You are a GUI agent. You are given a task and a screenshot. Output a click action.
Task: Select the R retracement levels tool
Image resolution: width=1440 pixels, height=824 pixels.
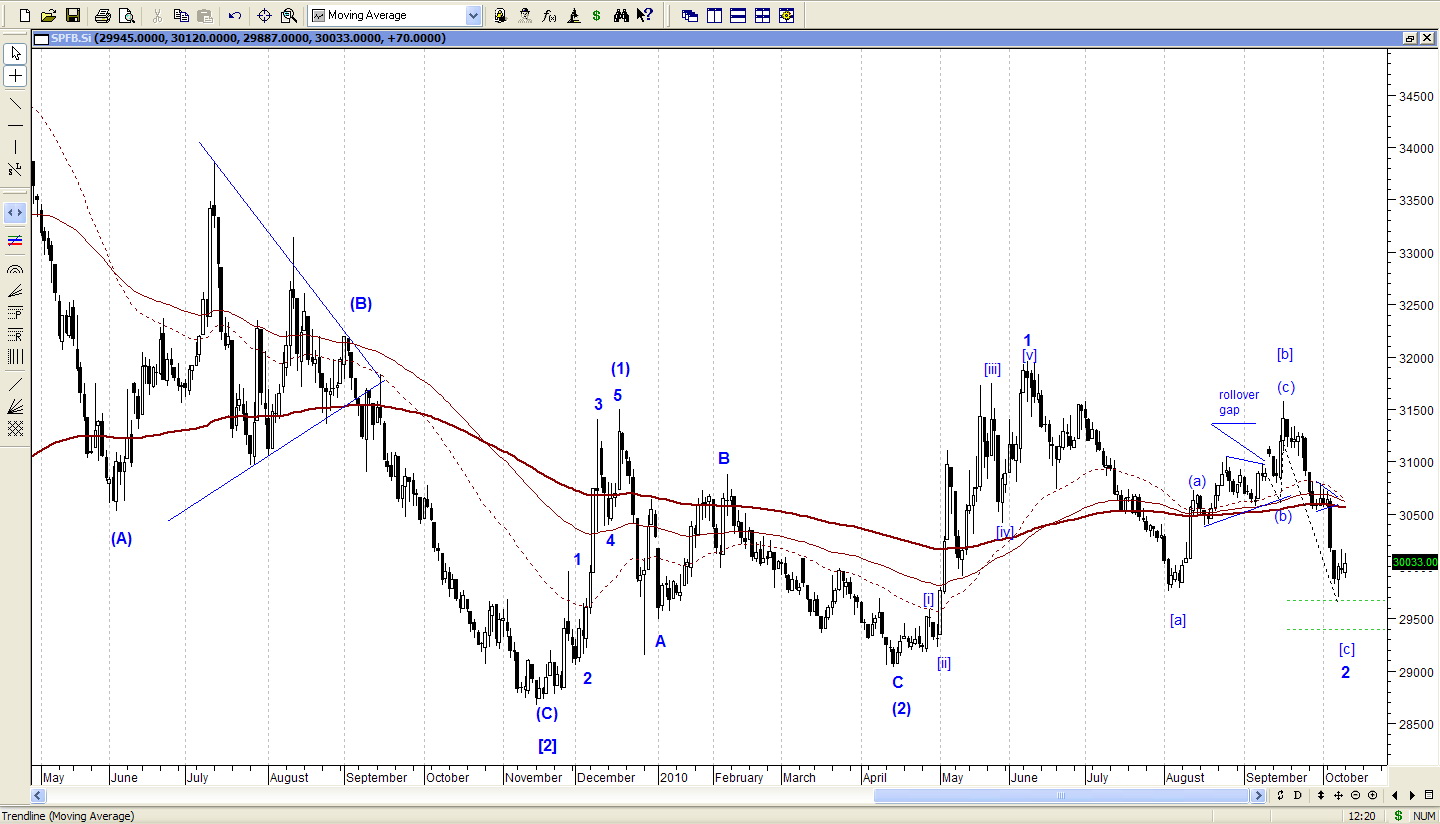tap(15, 335)
